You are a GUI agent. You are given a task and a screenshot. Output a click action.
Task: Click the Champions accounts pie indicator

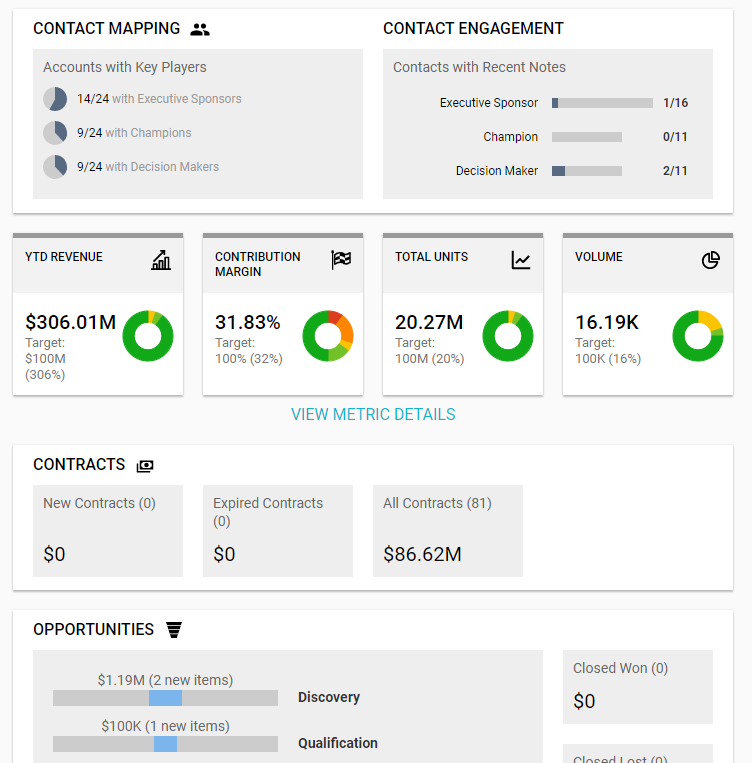(55, 133)
